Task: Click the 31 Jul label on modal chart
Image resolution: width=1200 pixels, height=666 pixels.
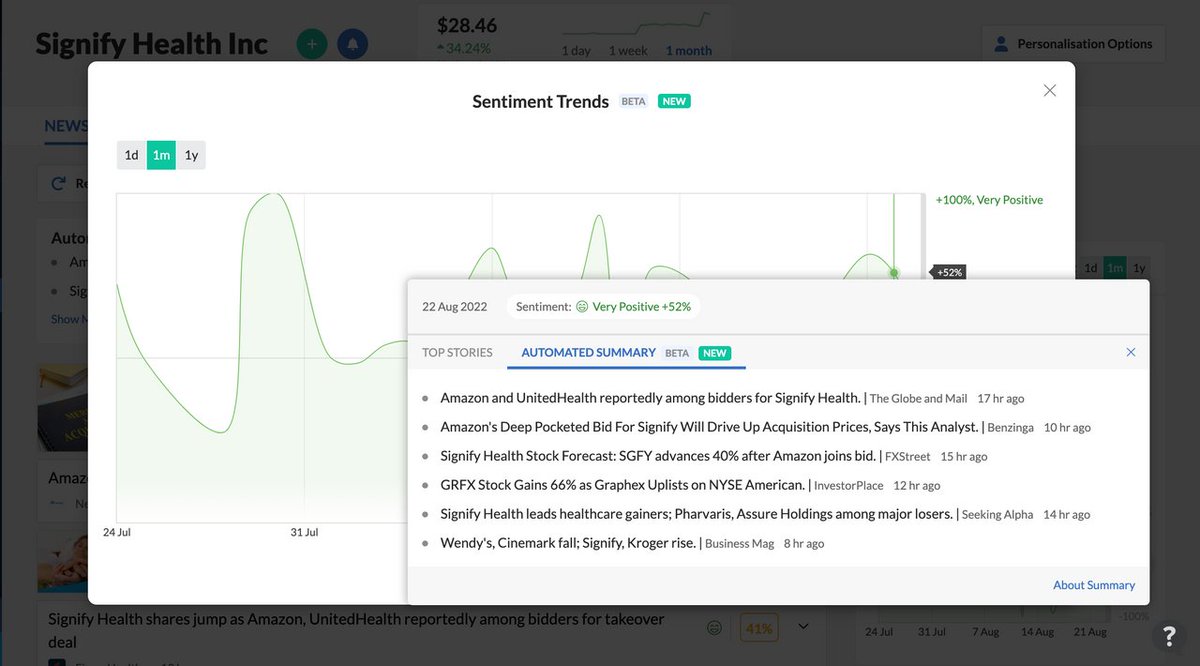Action: 304,532
